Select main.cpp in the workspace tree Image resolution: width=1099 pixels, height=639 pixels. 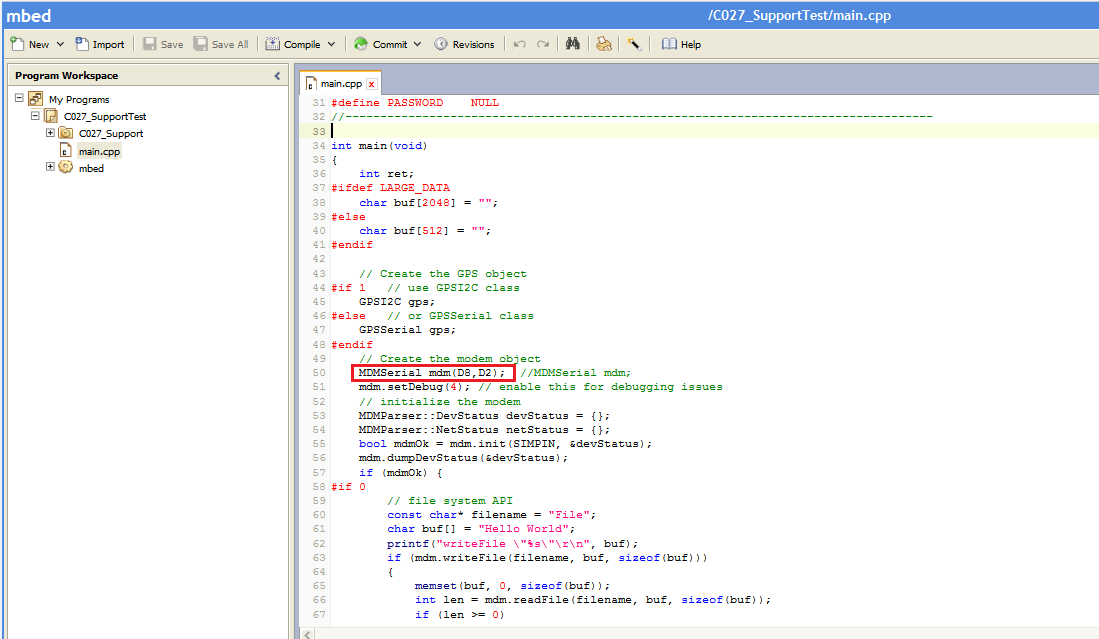click(x=99, y=151)
